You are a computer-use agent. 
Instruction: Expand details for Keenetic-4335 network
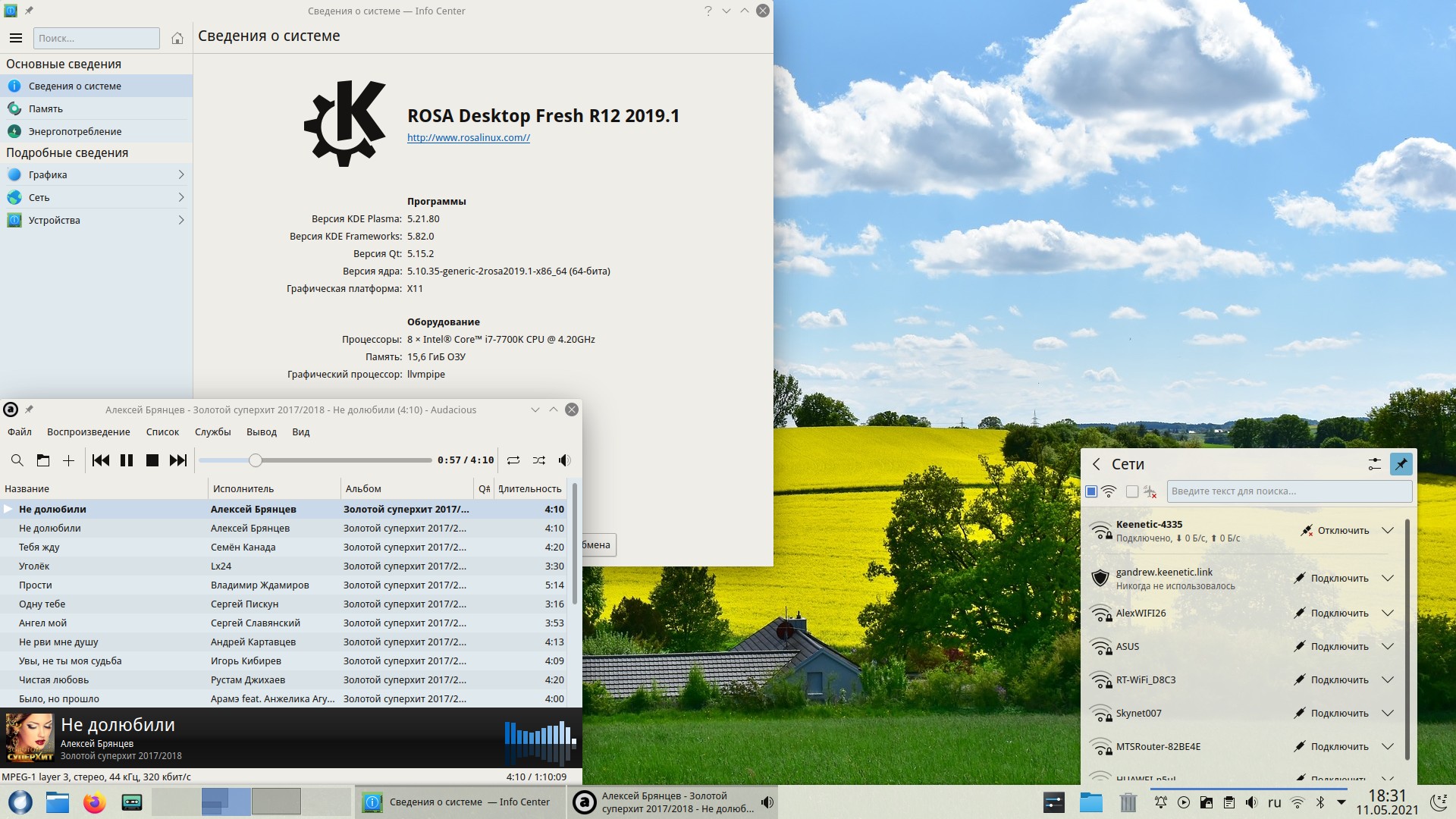(x=1388, y=531)
